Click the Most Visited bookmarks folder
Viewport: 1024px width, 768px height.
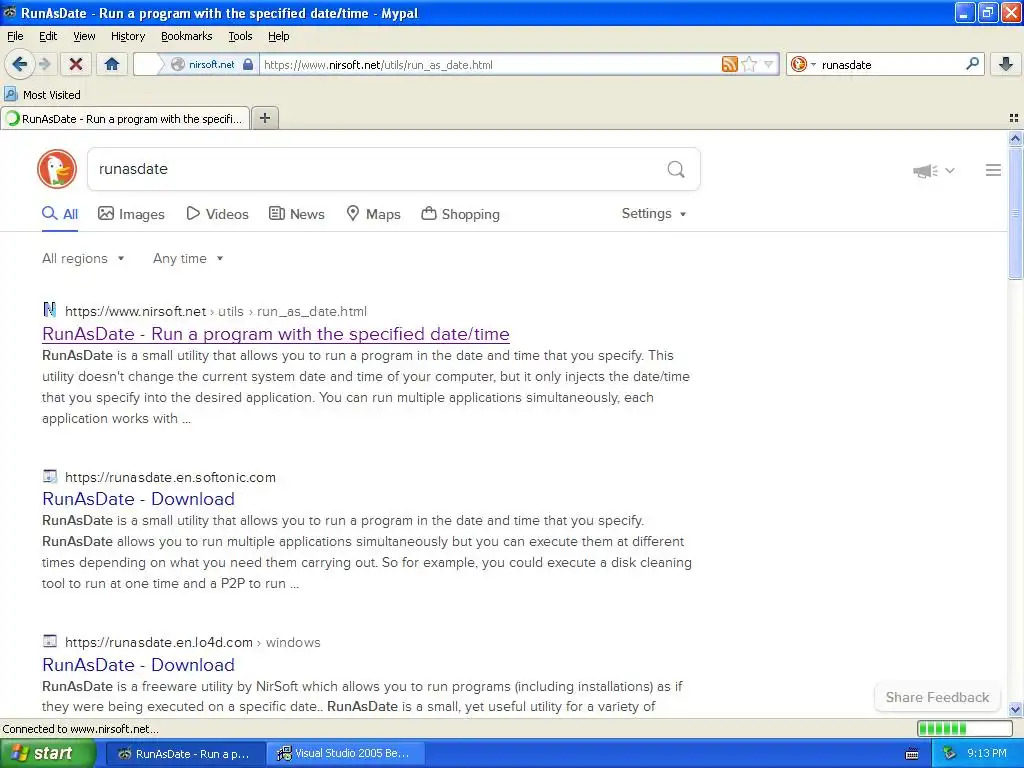42,95
